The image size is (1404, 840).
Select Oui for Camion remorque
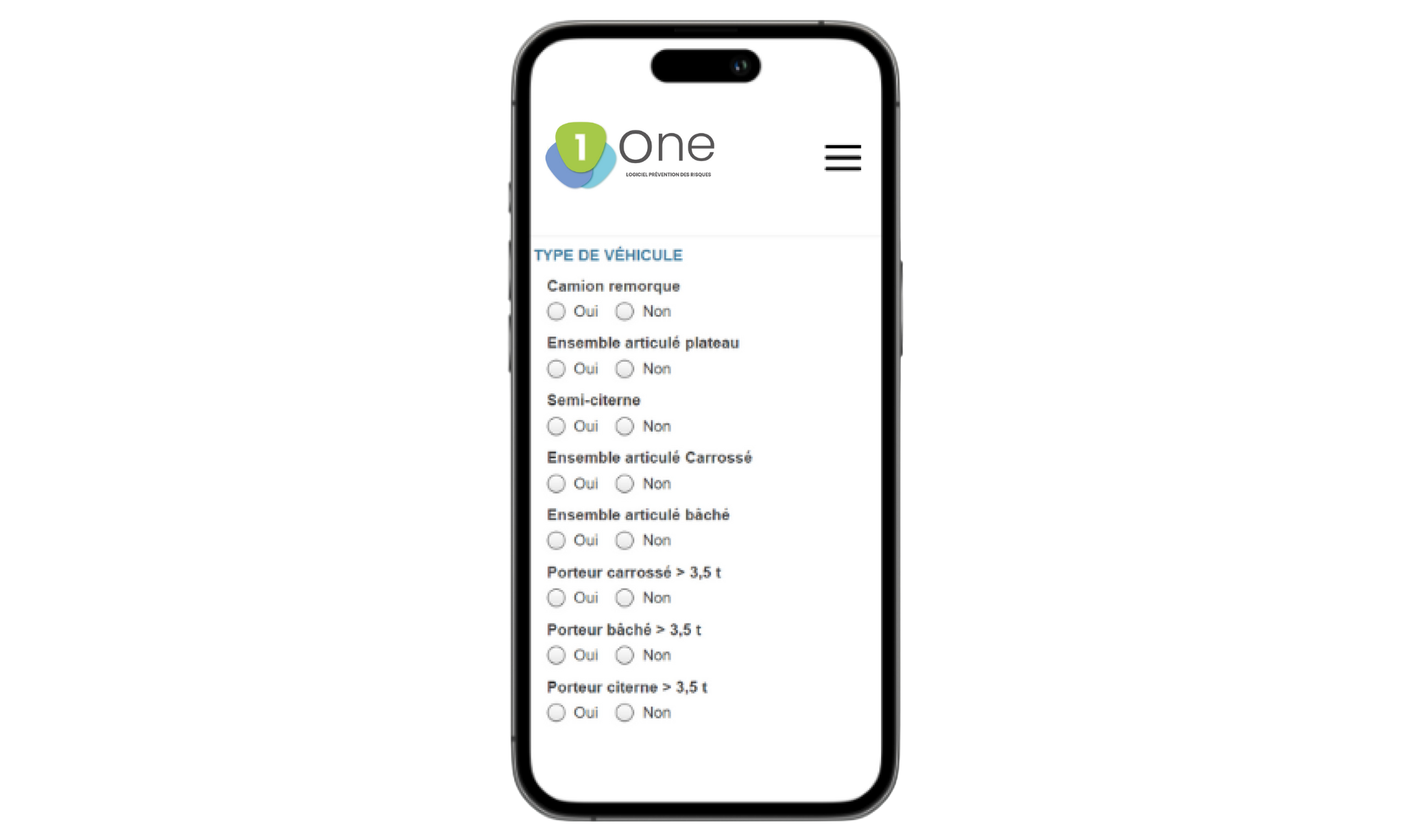[555, 311]
